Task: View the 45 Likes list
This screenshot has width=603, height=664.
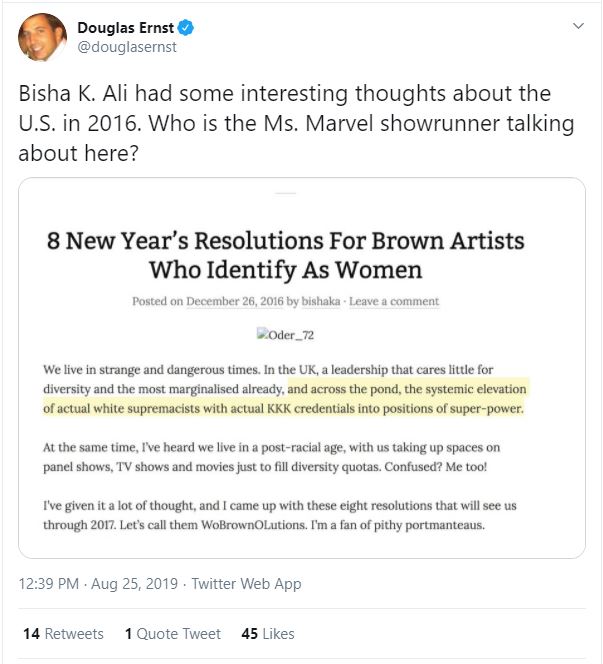Action: [268, 634]
